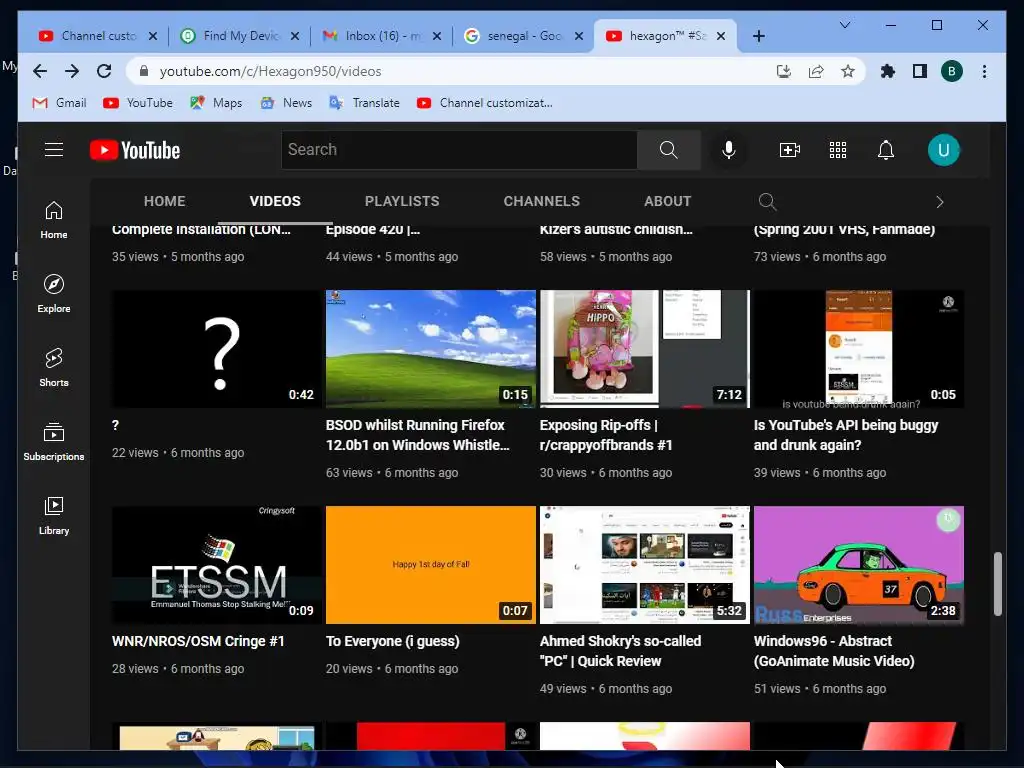Close the senegal Google tab

coord(579,36)
